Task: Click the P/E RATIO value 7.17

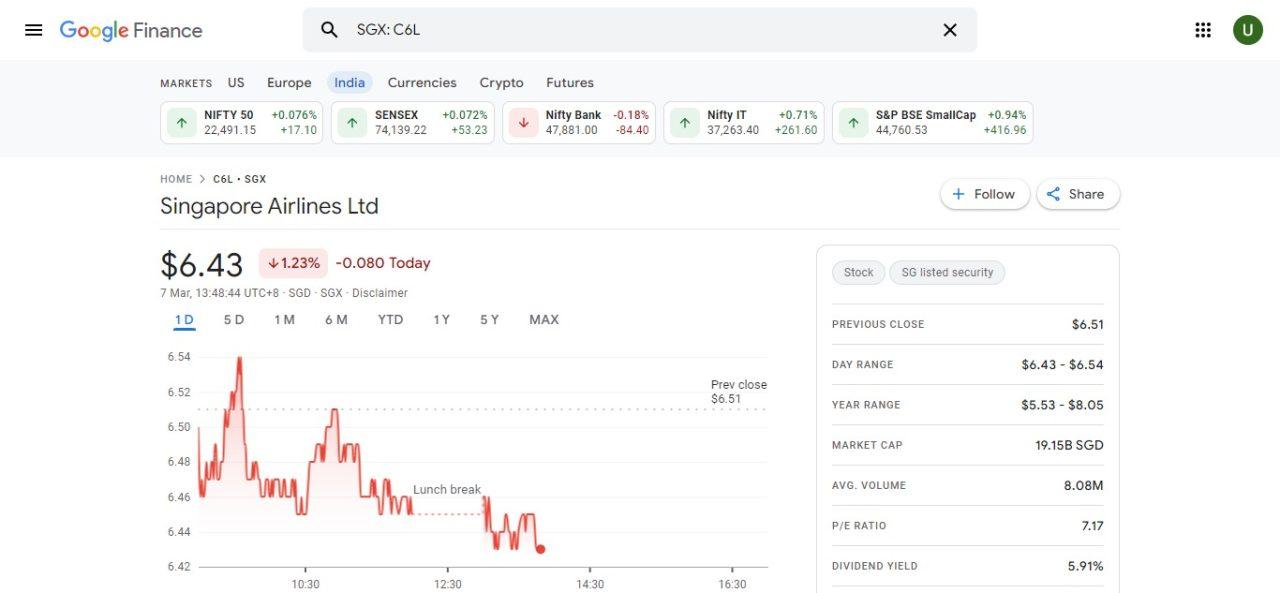Action: click(x=1092, y=525)
